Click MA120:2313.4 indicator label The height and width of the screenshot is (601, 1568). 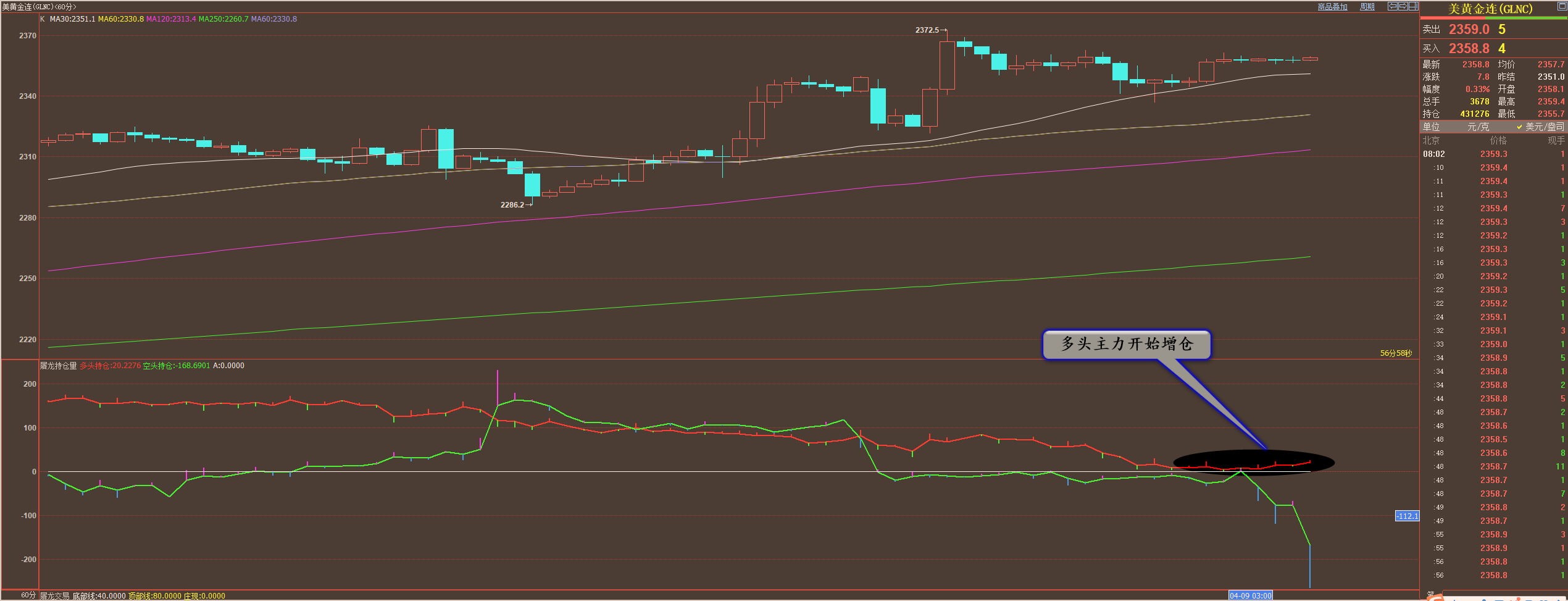tap(171, 19)
